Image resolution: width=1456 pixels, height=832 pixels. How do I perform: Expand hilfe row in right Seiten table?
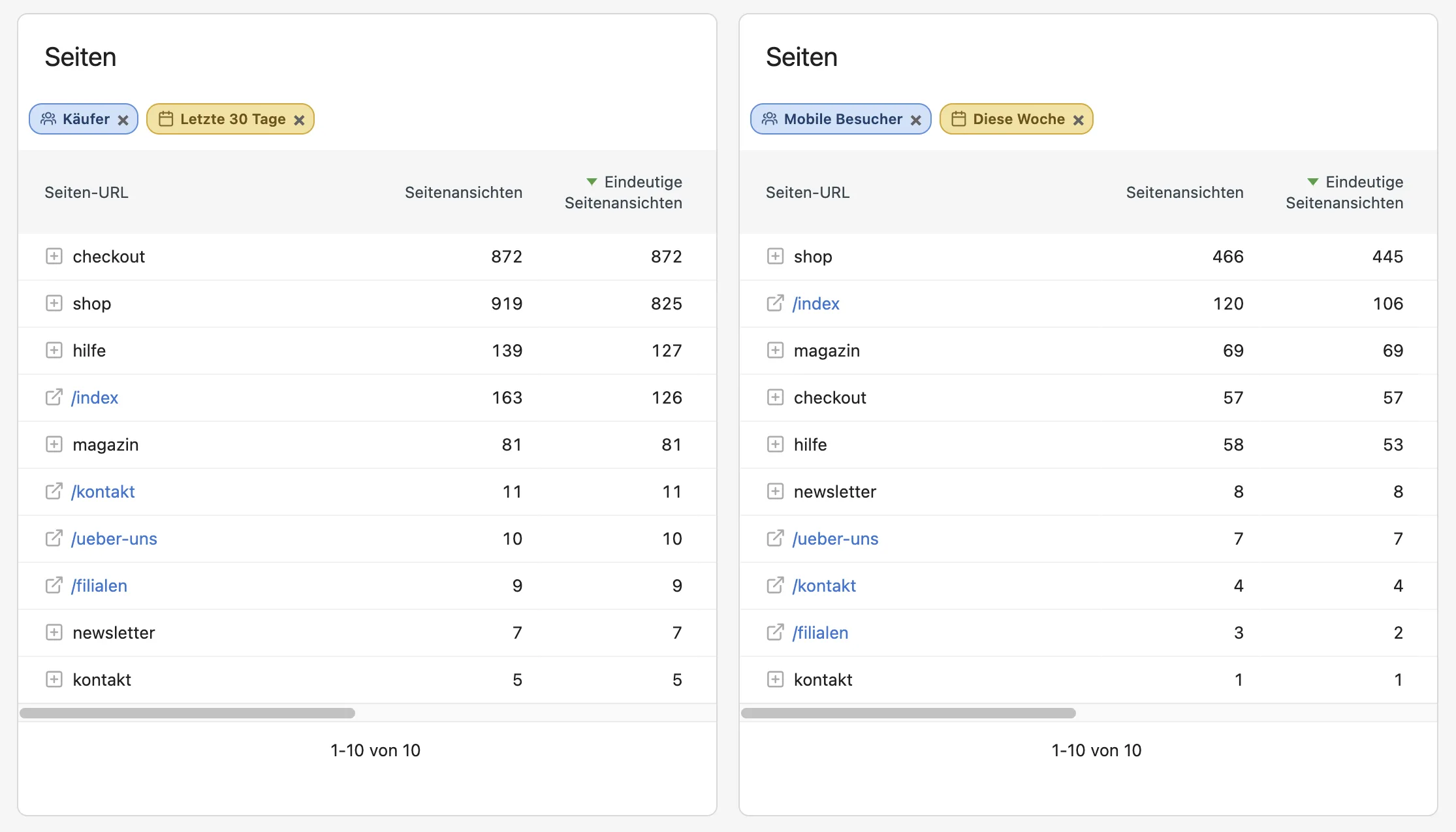pyautogui.click(x=775, y=444)
